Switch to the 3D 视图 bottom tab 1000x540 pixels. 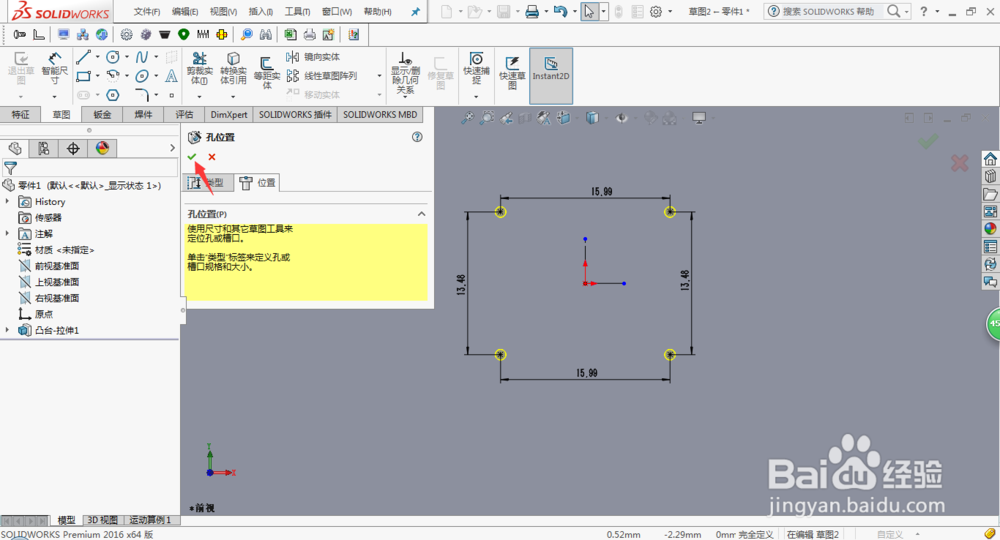(x=102, y=520)
